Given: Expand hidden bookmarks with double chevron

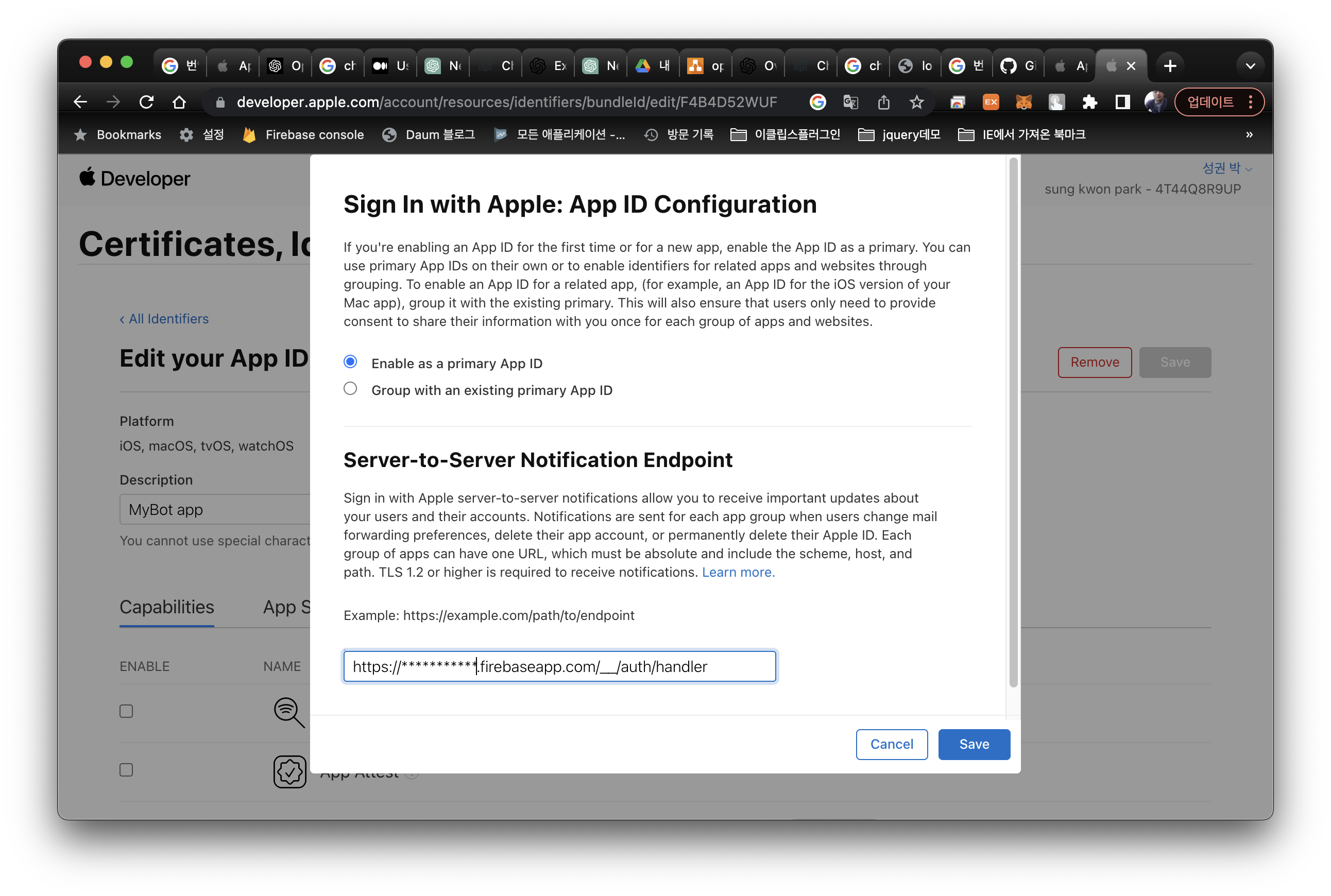Looking at the screenshot, I should 1249,135.
